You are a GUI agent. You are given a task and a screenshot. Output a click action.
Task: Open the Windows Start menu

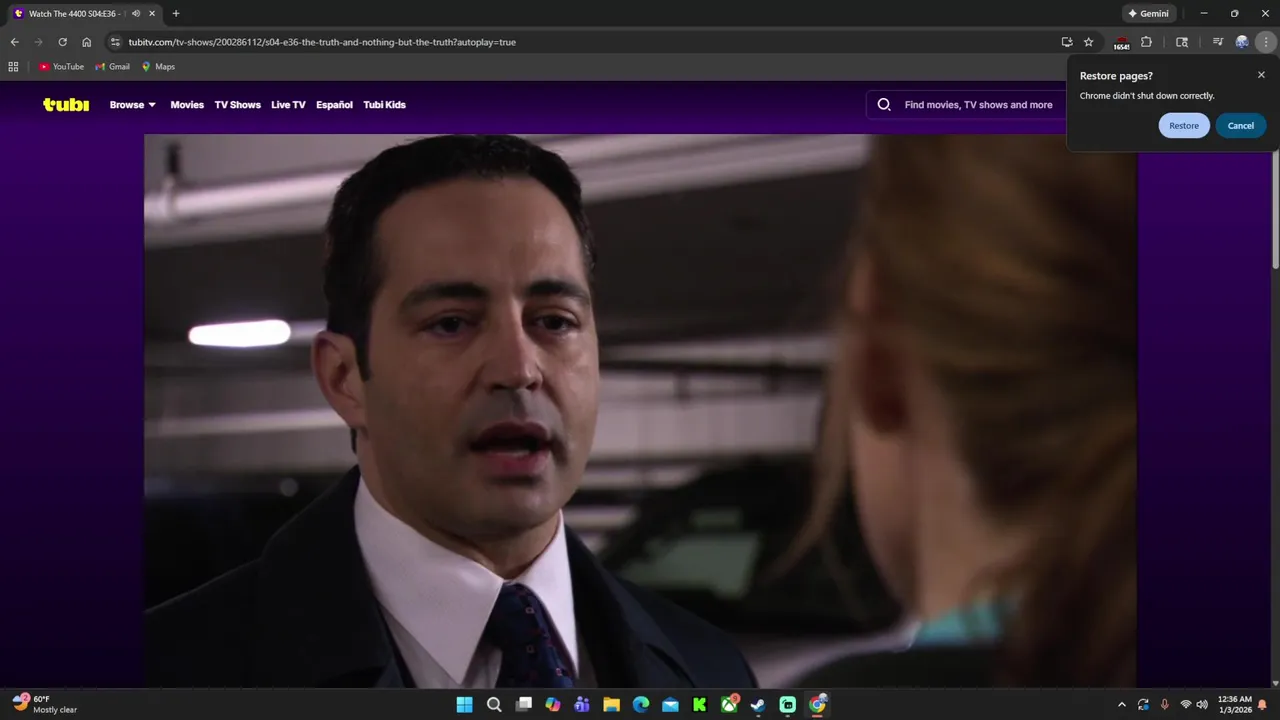pyautogui.click(x=465, y=705)
